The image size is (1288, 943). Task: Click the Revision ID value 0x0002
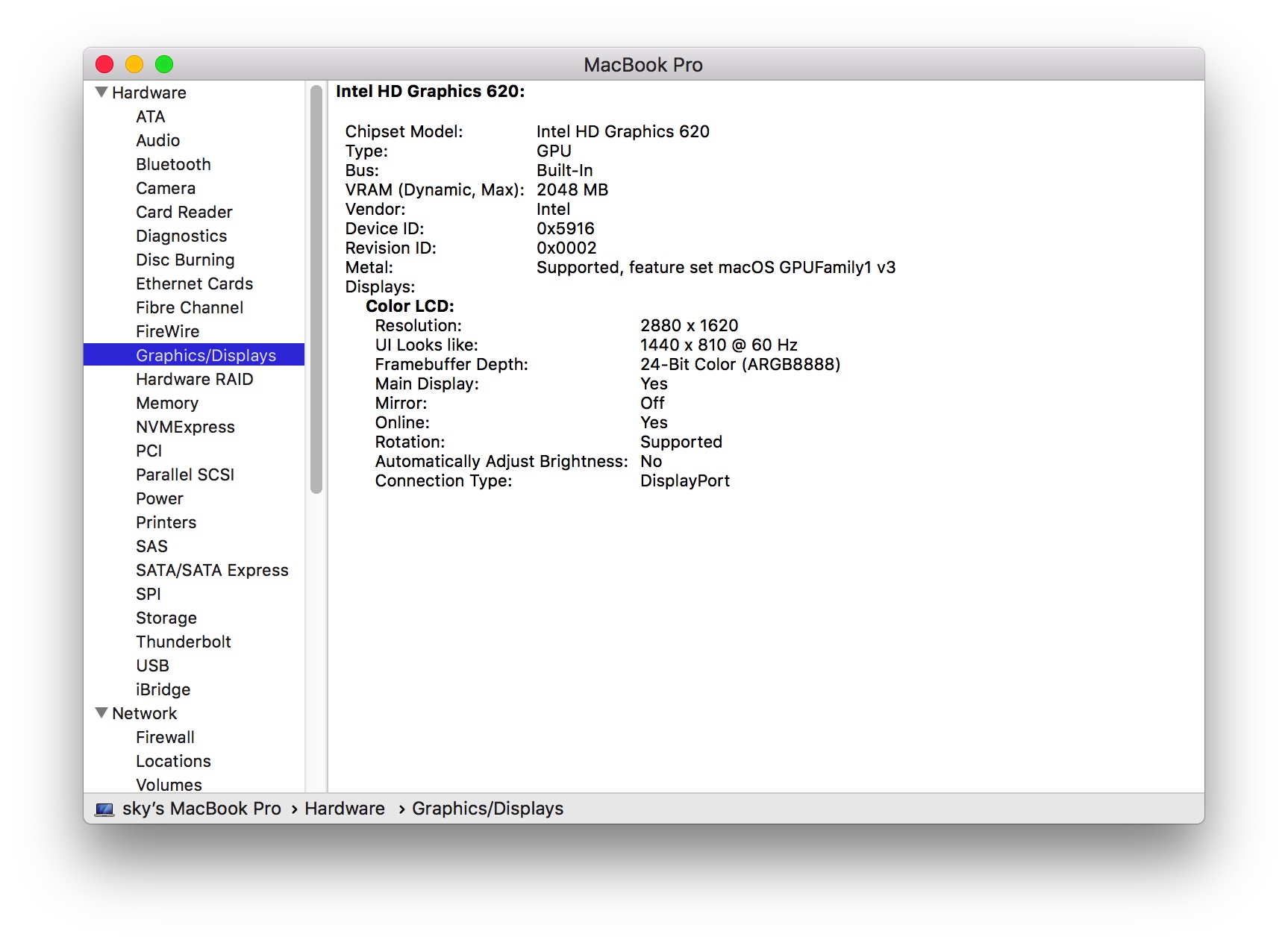(566, 248)
